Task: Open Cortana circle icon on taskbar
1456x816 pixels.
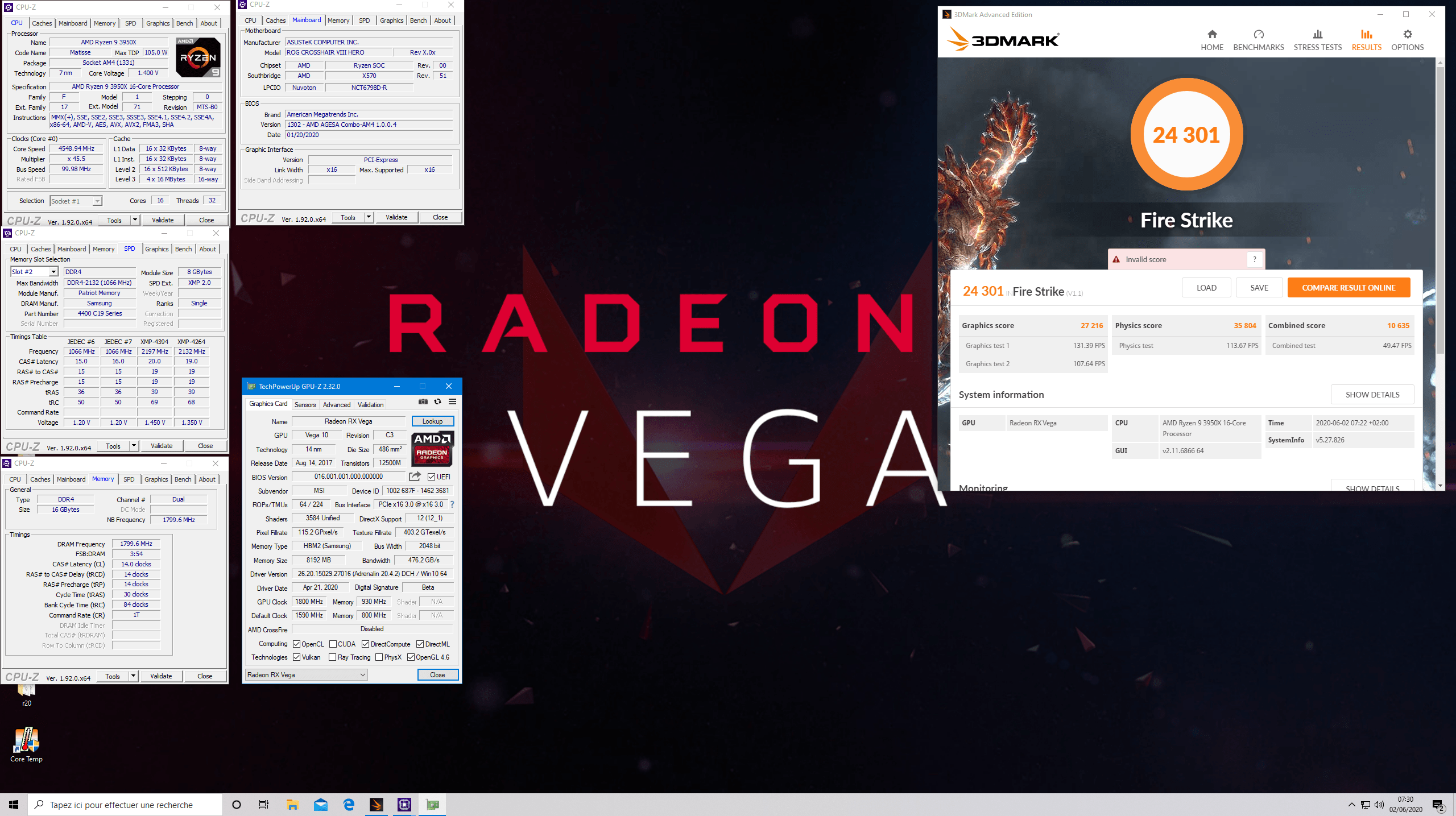Action: (237, 805)
